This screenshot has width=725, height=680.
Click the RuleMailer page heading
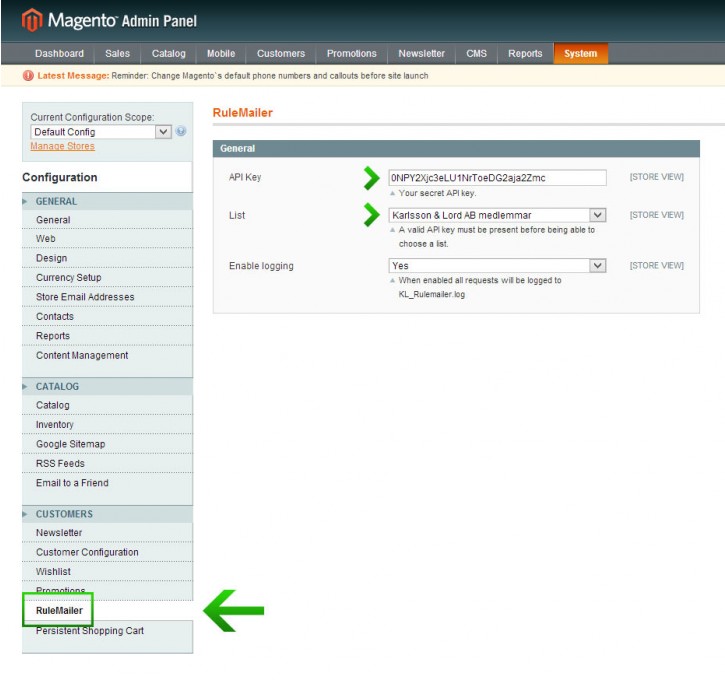[x=242, y=112]
